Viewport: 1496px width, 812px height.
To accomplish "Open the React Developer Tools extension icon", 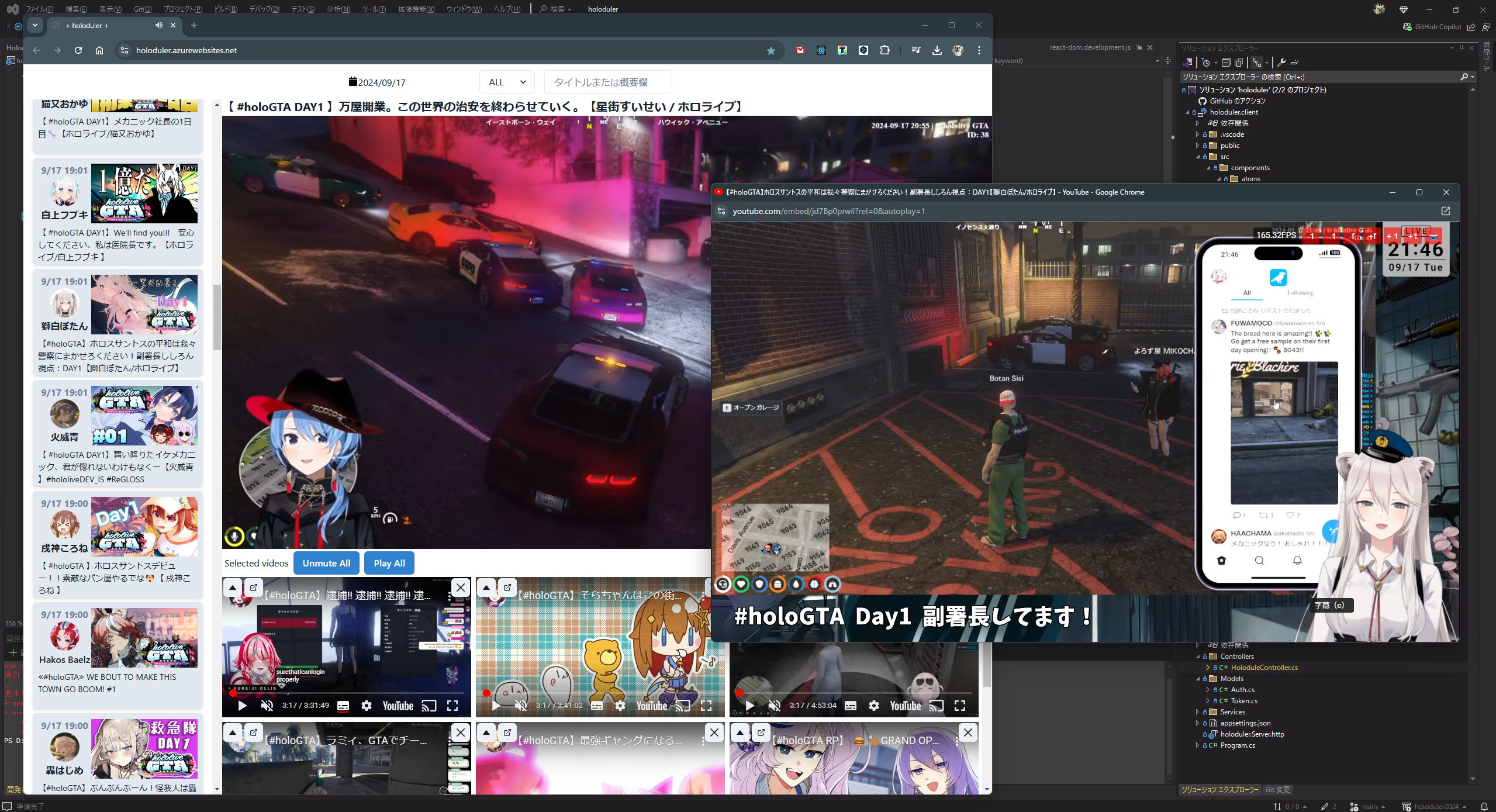I will (821, 50).
